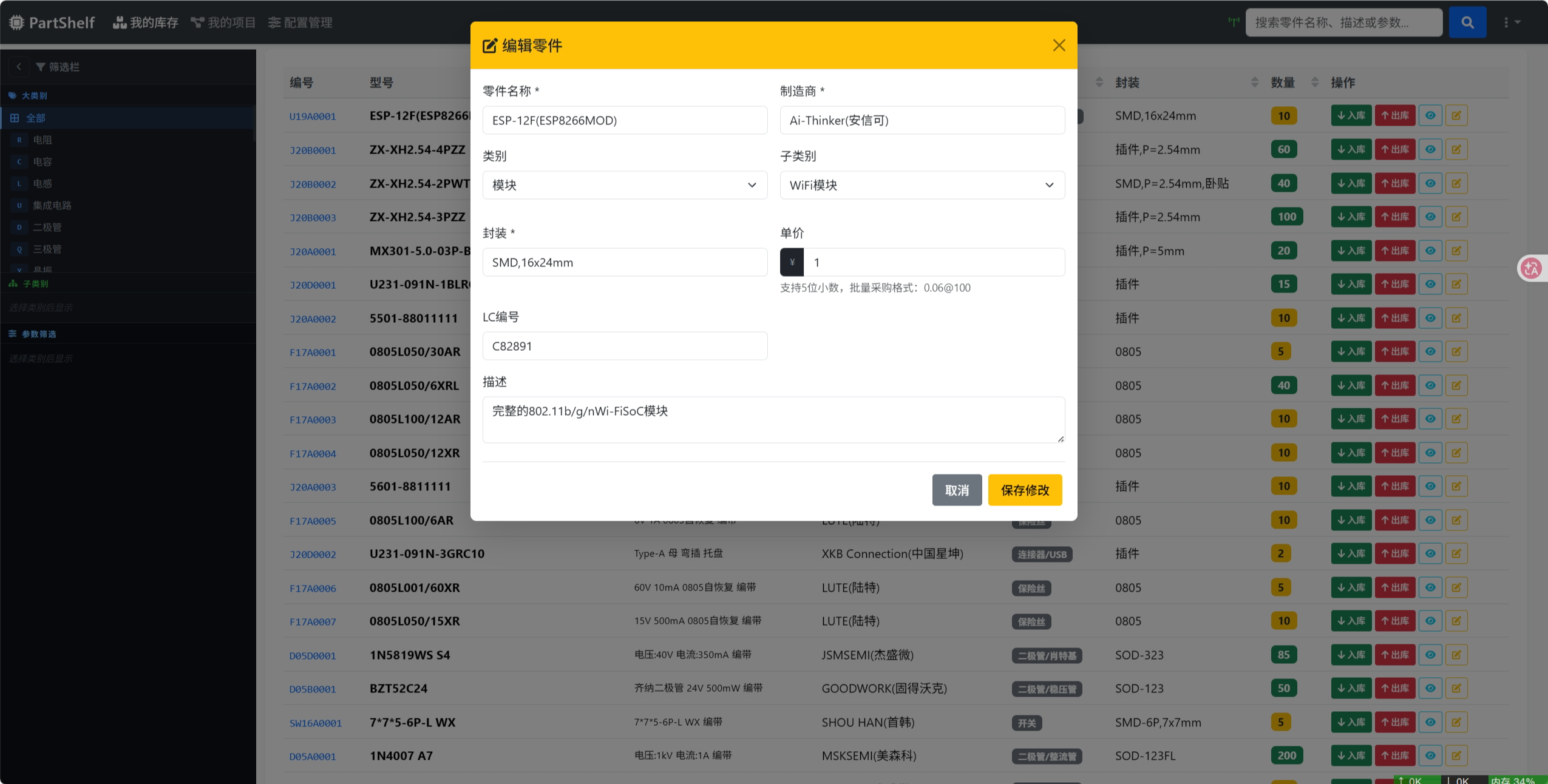Select 集成电路 category in sidebar

127,205
